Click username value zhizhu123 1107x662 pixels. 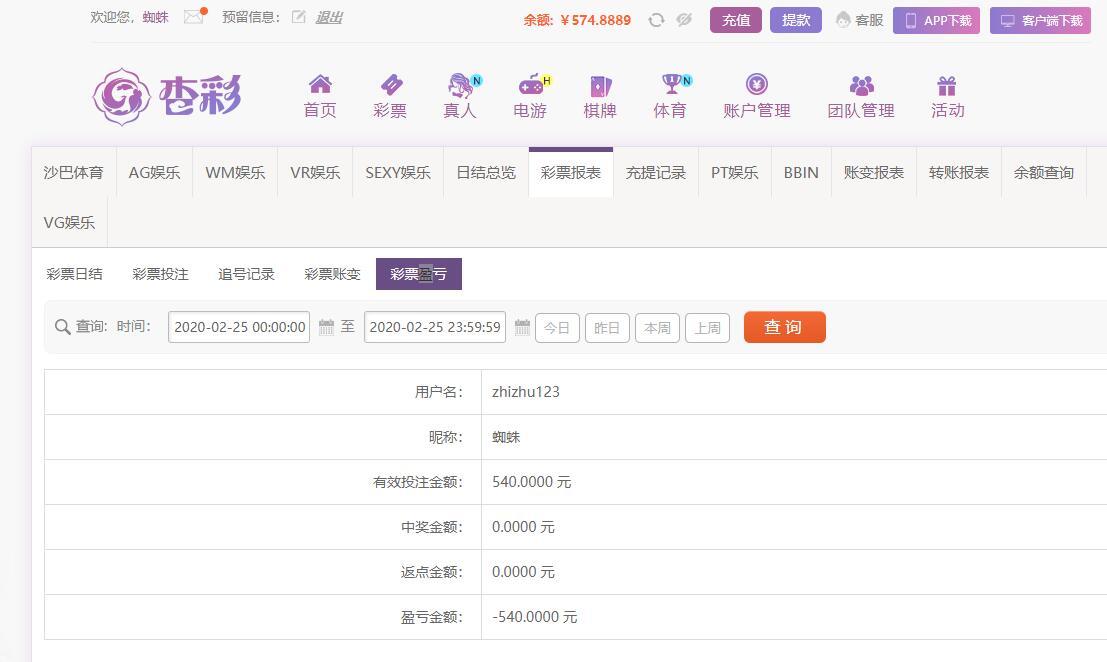pos(526,392)
